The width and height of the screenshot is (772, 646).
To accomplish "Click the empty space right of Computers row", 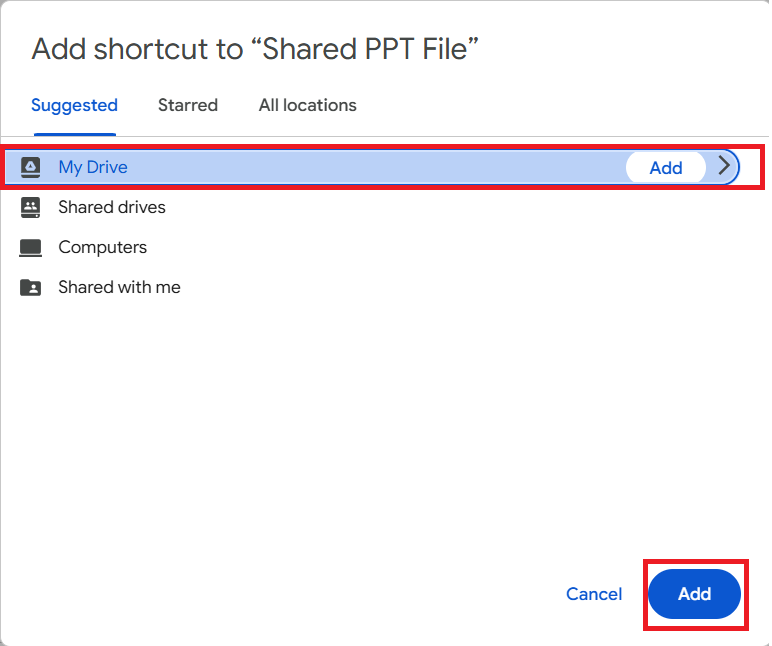I will pyautogui.click(x=450, y=247).
